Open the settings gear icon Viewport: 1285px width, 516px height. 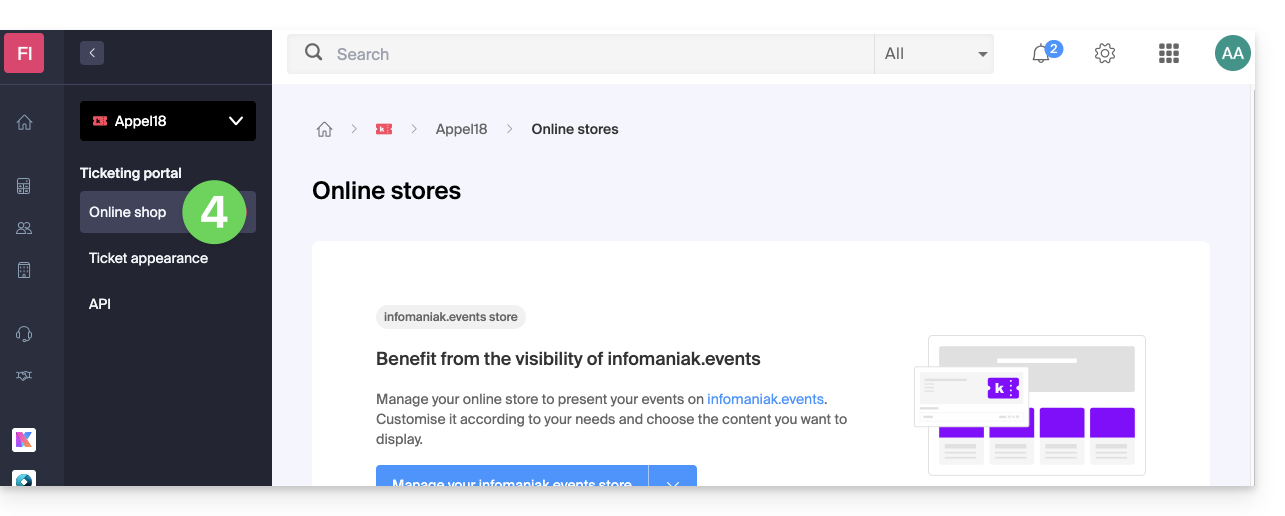click(x=1105, y=54)
